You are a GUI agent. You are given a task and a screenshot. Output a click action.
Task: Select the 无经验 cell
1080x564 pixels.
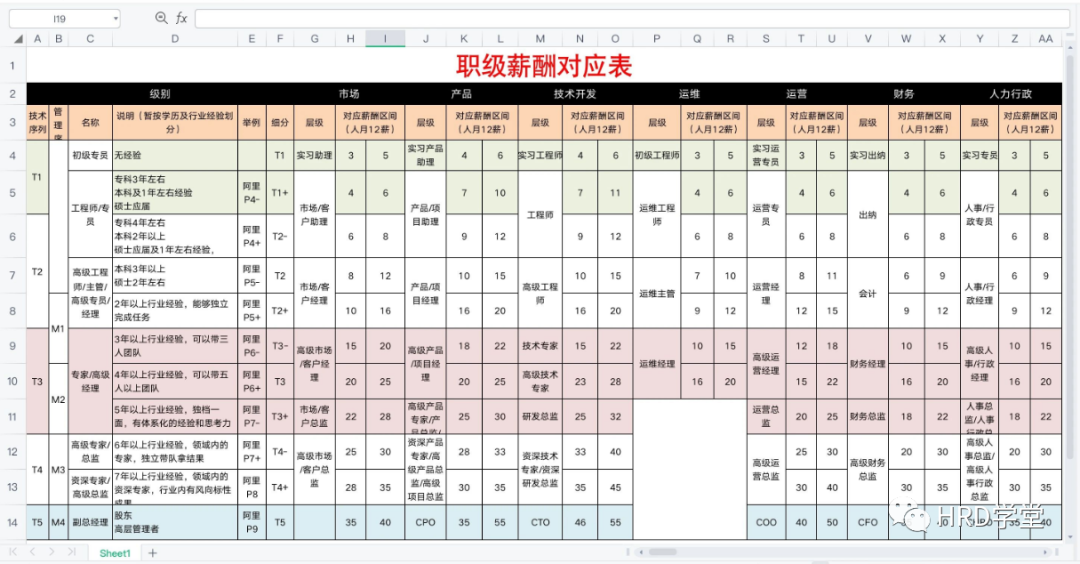[x=175, y=155]
